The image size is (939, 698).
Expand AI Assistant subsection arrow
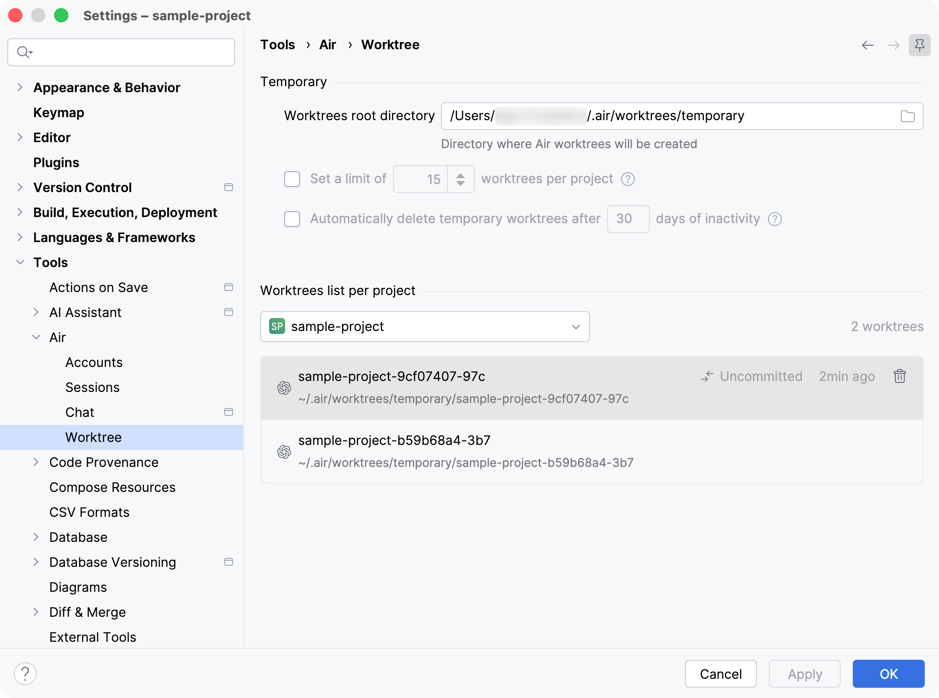click(x=36, y=312)
